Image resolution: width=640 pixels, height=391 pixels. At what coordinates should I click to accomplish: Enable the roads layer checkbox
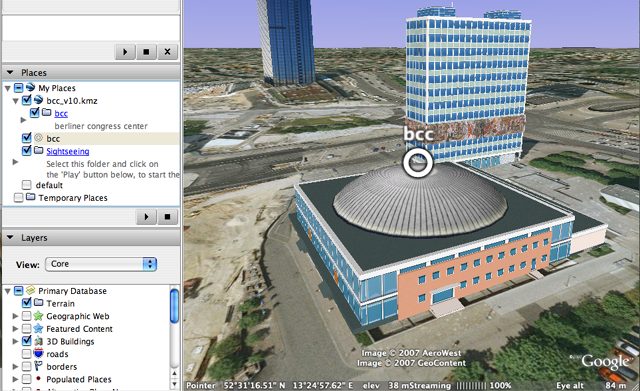[27, 353]
